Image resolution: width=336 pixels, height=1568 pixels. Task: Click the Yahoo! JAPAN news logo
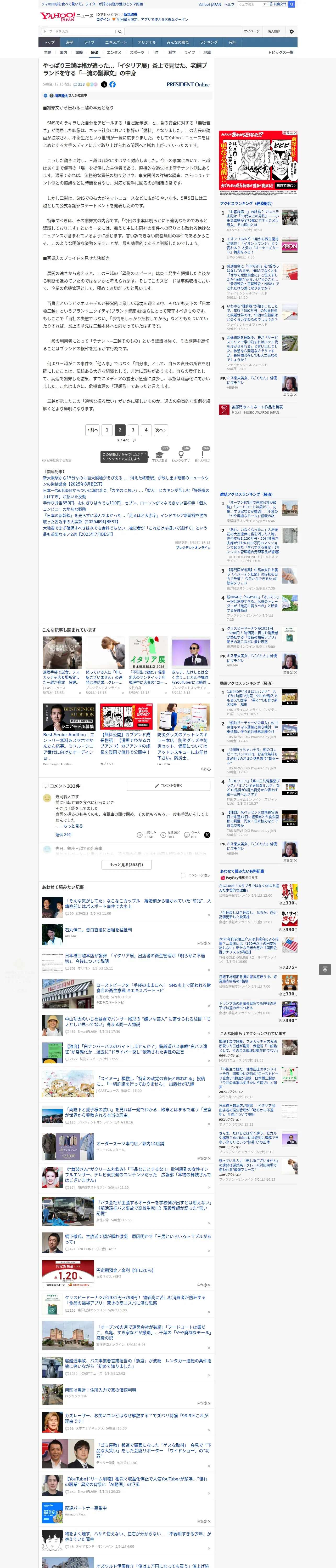pos(67,16)
